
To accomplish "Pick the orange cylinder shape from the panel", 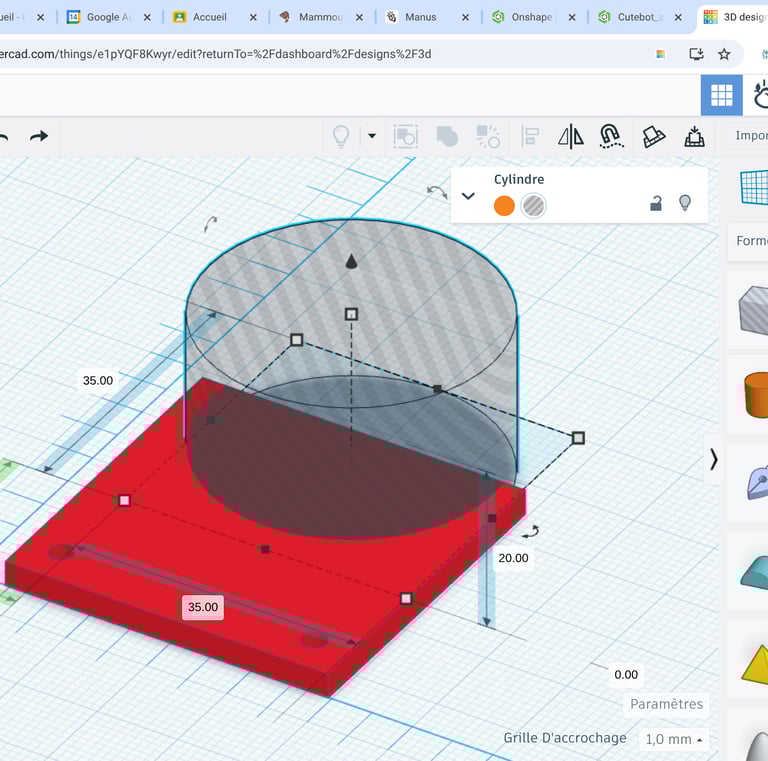I will [x=754, y=395].
